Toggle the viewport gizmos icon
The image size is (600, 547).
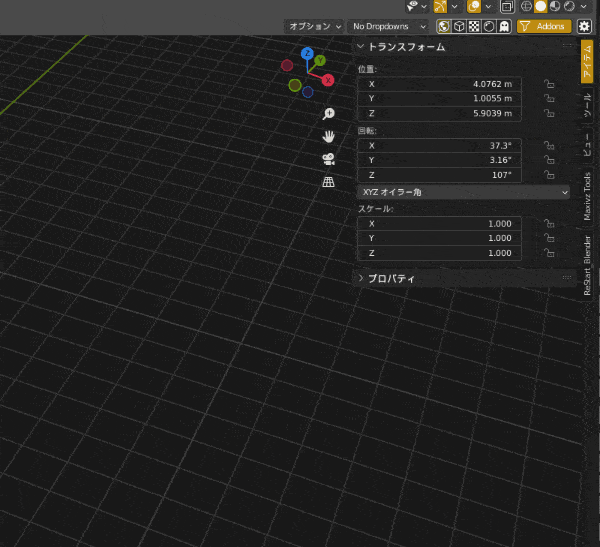point(440,6)
